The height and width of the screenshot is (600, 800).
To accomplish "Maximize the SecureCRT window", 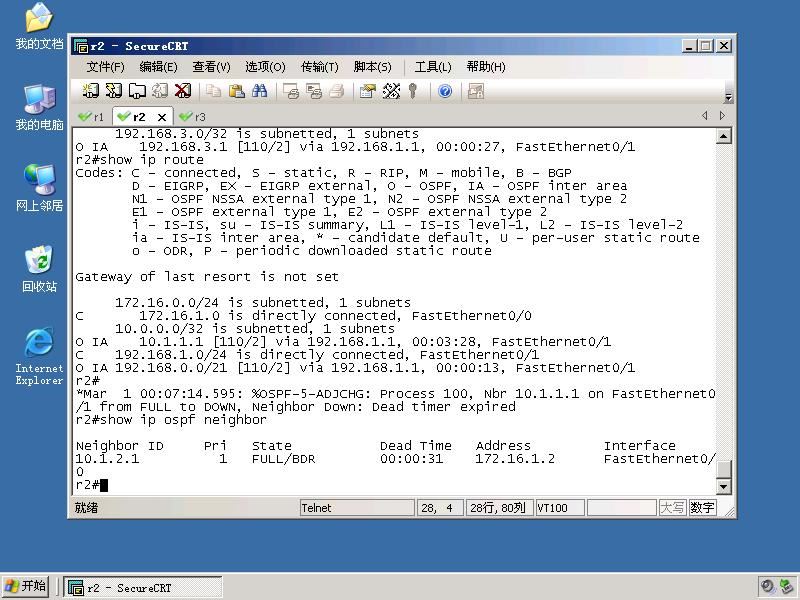I will tap(706, 46).
